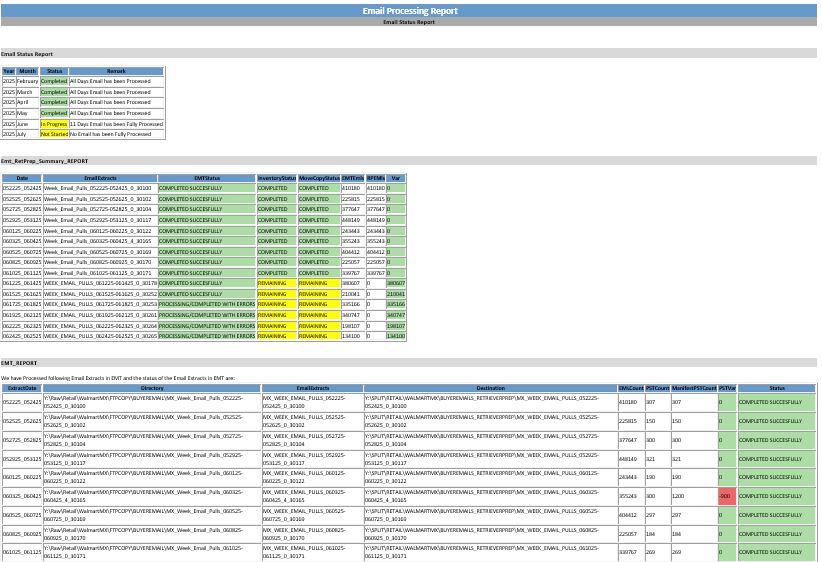Click Var value '380607' in summary table
This screenshot has height=562, width=822.
coord(396,283)
